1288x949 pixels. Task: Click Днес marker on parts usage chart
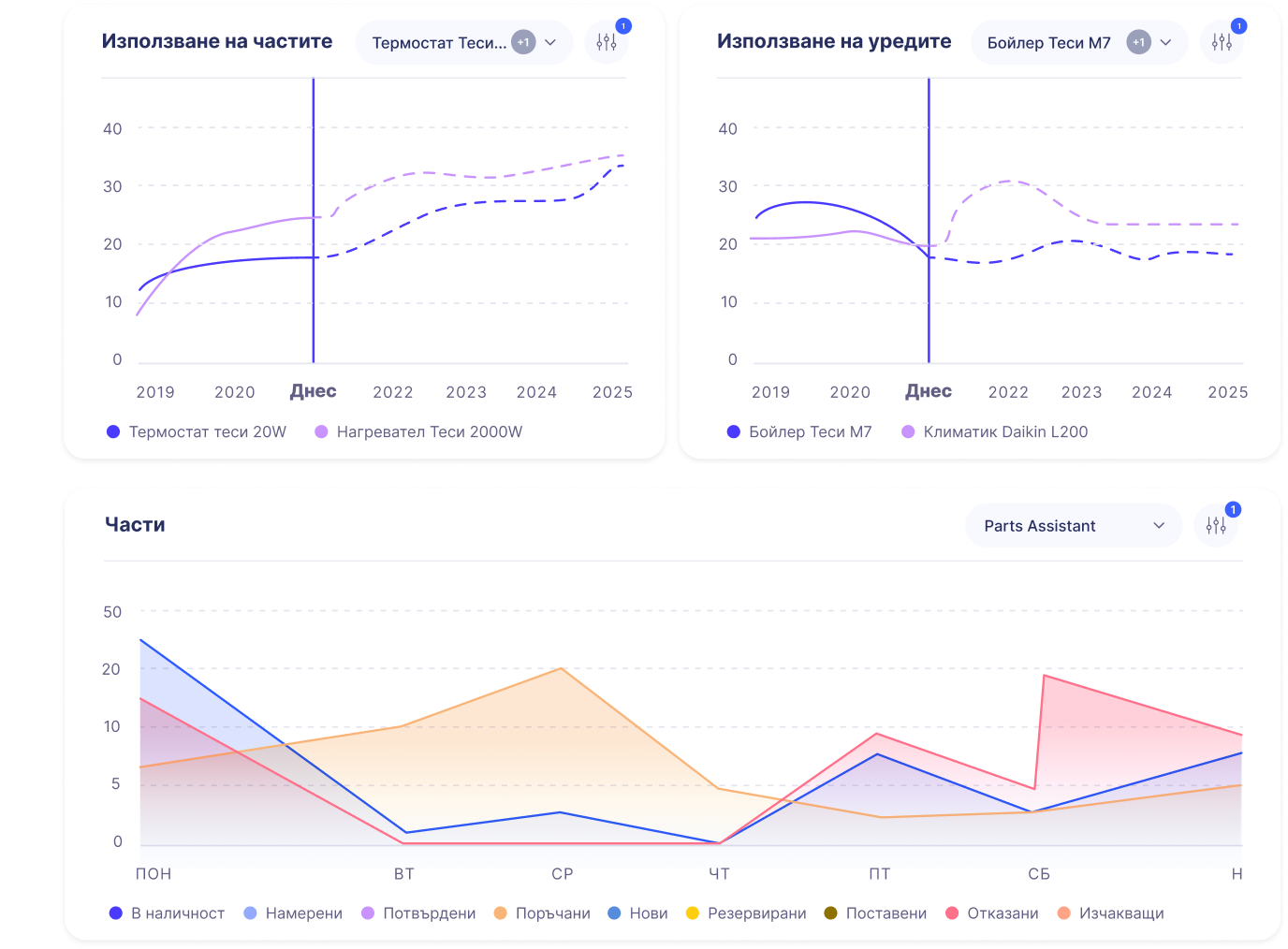[x=314, y=391]
